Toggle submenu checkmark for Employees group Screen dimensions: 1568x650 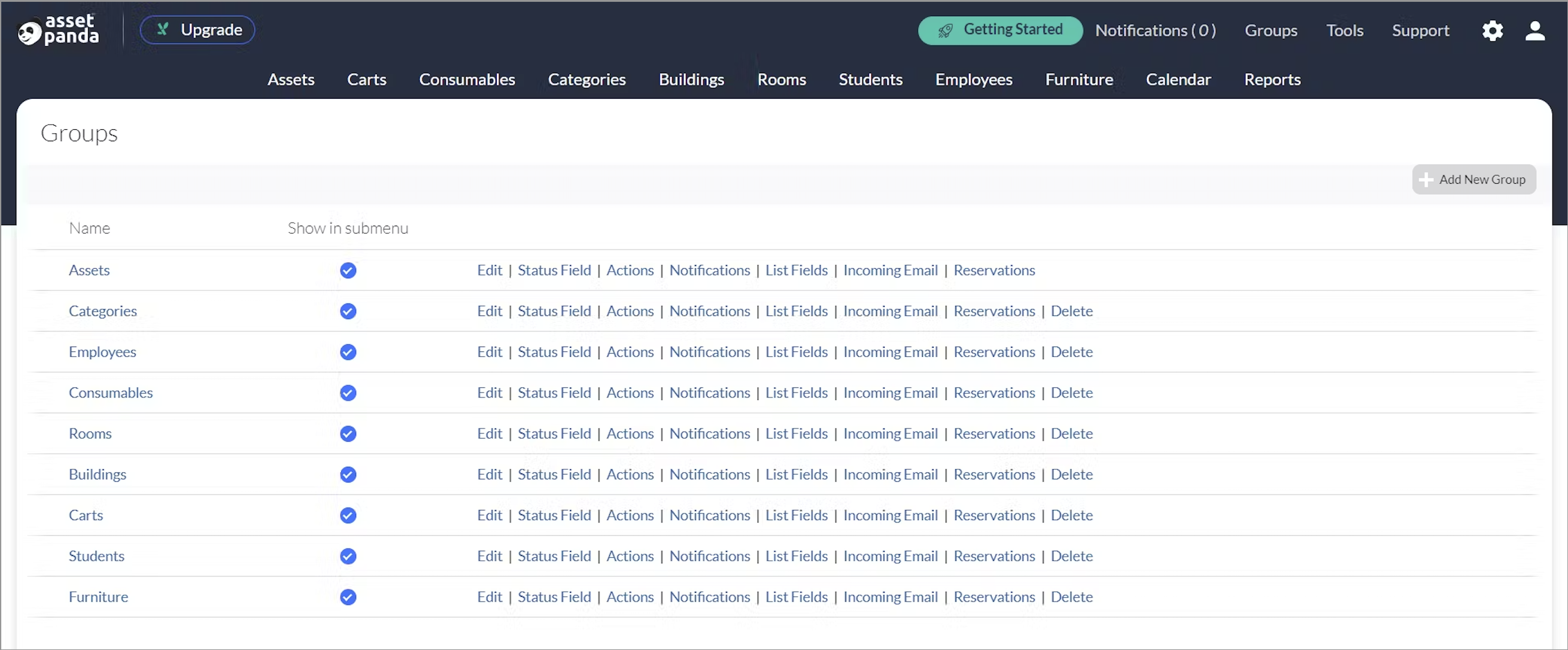(x=348, y=352)
